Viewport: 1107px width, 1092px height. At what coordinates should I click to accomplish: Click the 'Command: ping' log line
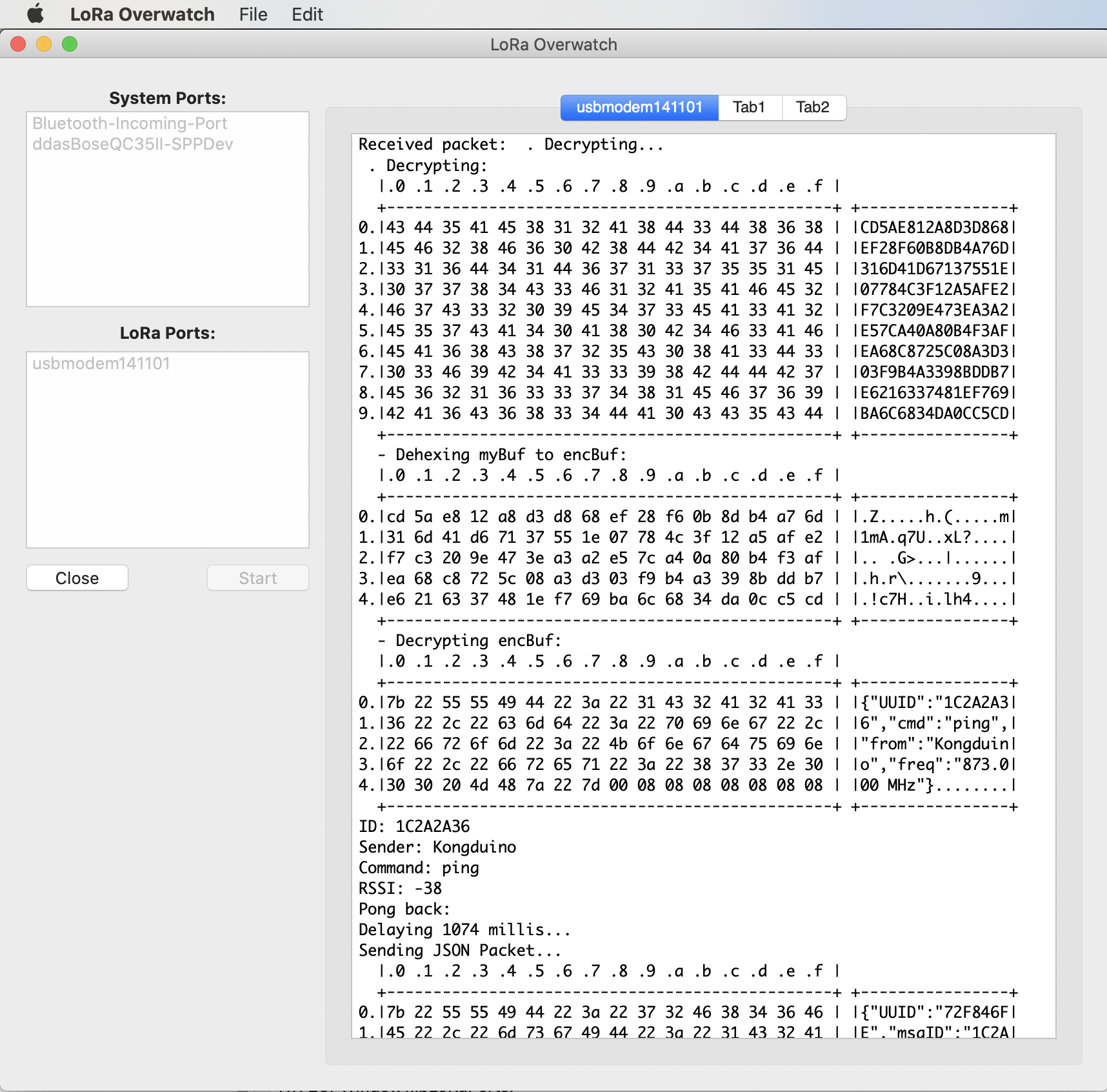click(x=419, y=867)
